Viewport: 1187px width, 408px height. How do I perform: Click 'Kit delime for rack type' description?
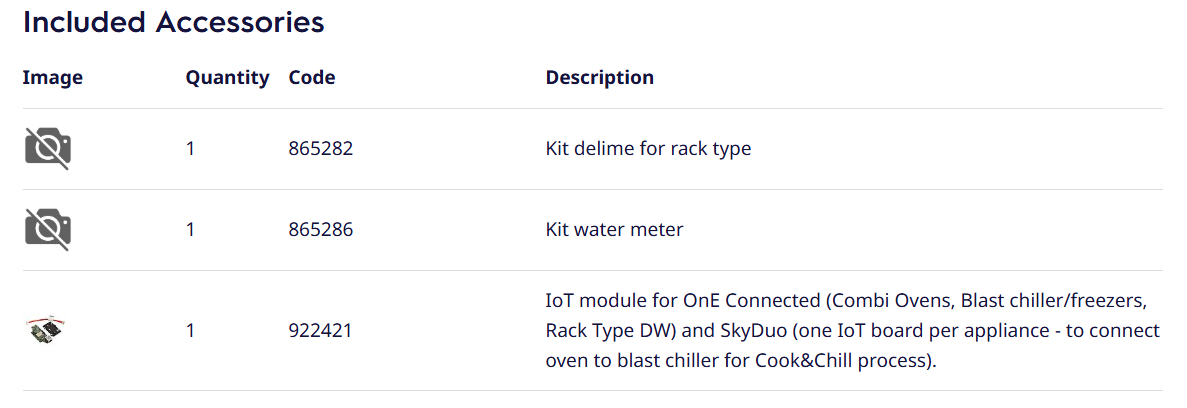pyautogui.click(x=648, y=149)
